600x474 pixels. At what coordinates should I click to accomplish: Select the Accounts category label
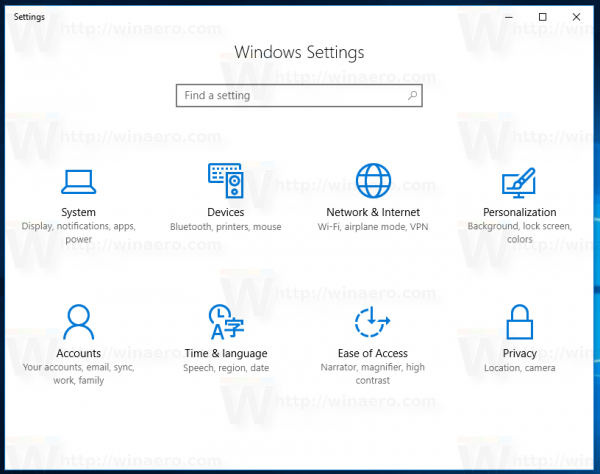coord(78,353)
